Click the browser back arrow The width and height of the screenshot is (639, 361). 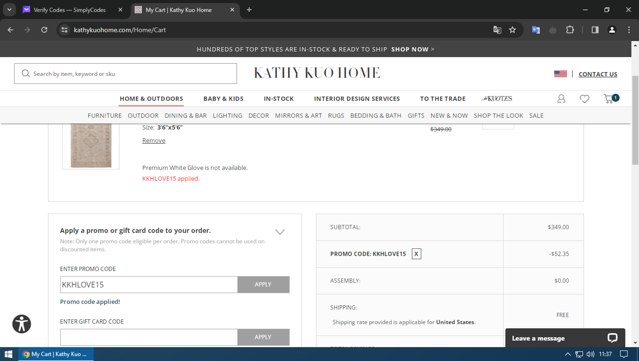tap(11, 30)
